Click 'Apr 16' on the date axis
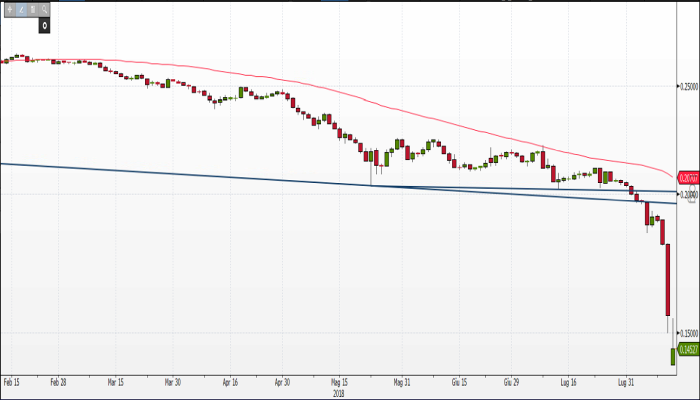The width and height of the screenshot is (700, 400). coord(228,381)
